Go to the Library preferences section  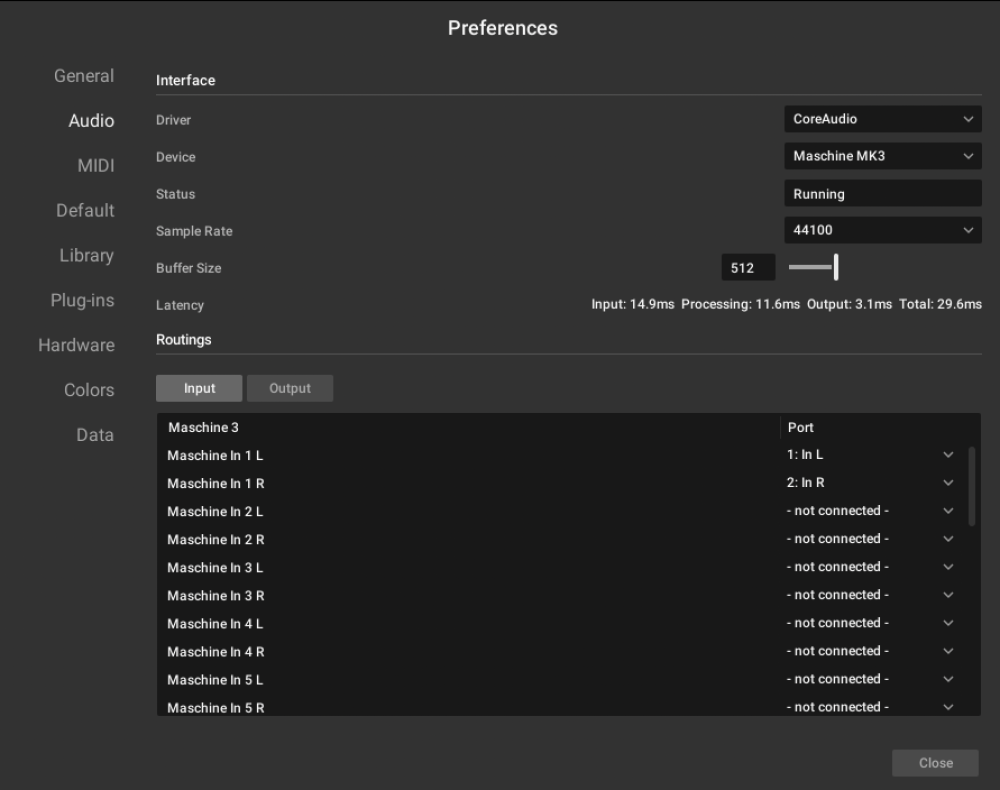point(86,256)
